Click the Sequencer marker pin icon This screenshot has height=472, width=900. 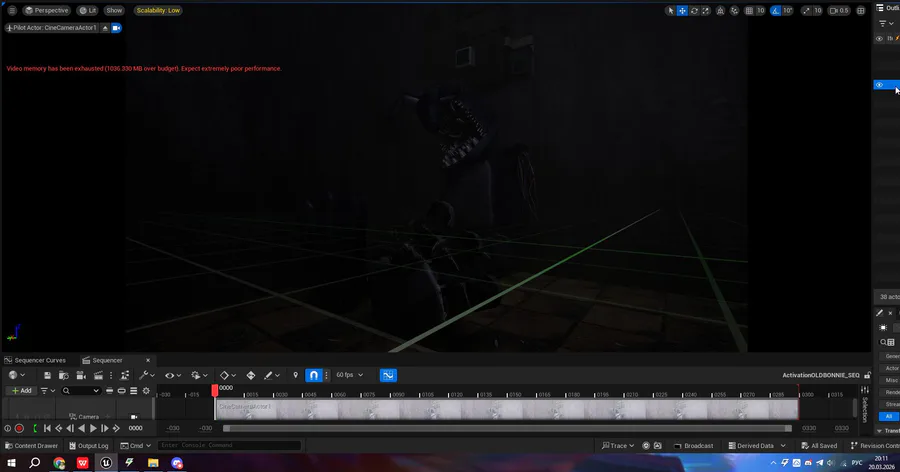tap(296, 375)
